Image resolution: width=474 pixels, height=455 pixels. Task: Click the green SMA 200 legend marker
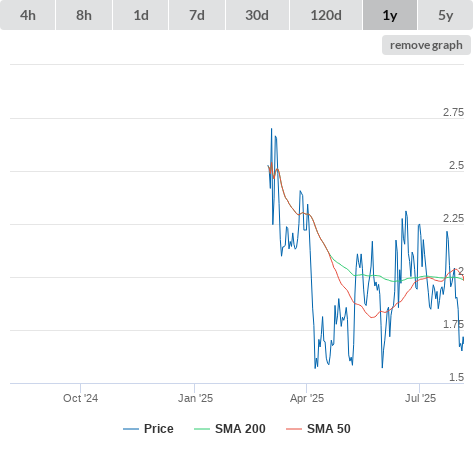(x=202, y=429)
